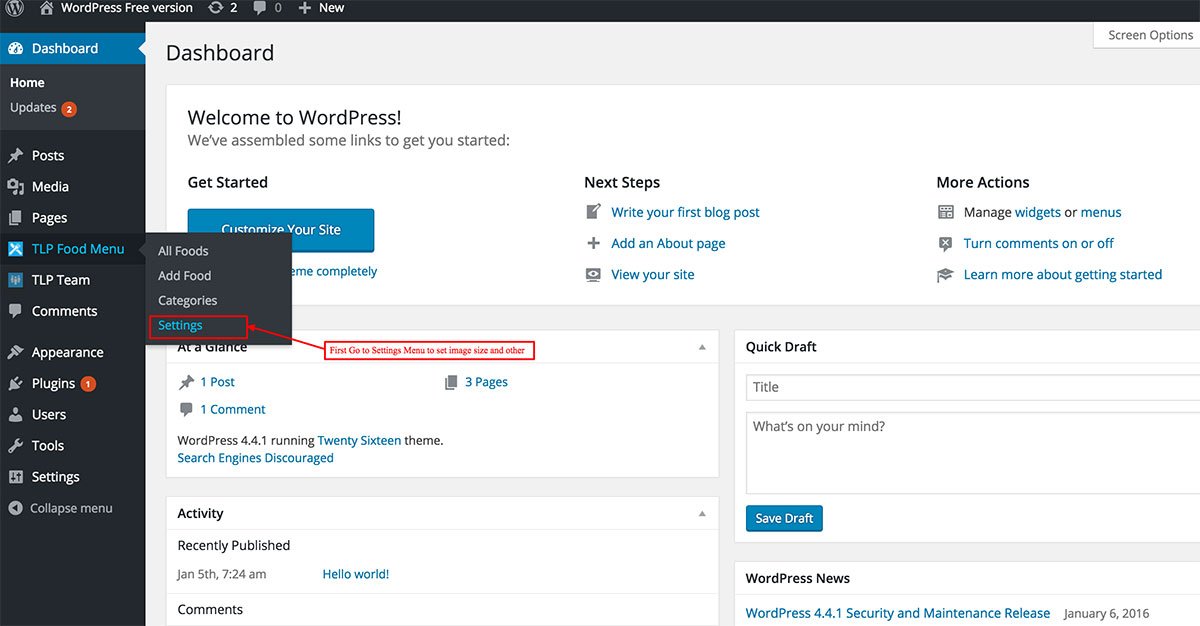
Task: Click the monitor icon beside View your site
Action: [594, 274]
